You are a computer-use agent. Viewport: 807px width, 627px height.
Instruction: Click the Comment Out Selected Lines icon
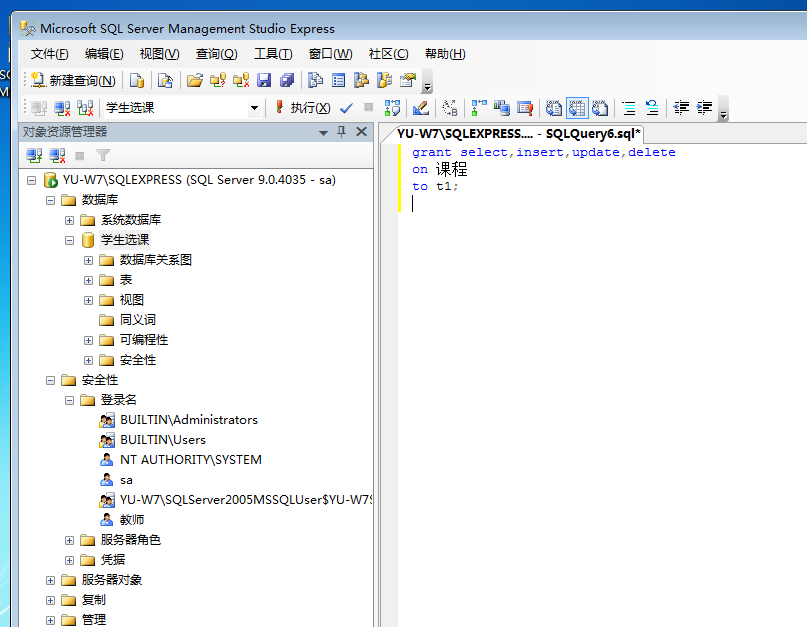(629, 108)
